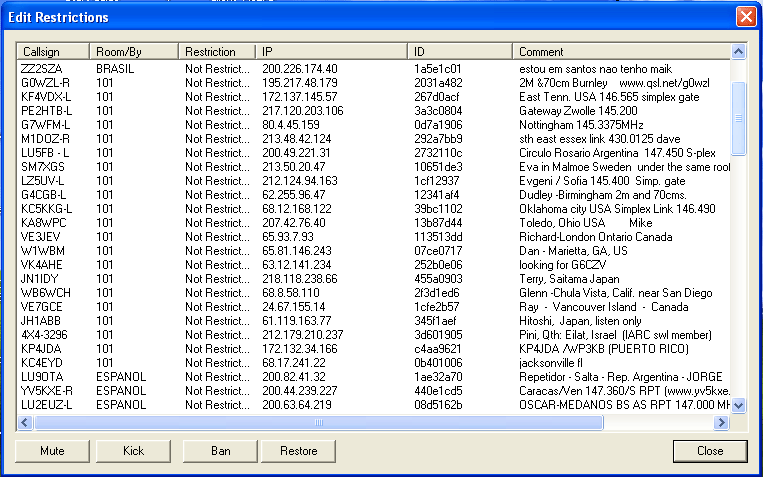Sort list by Callsign column header
The width and height of the screenshot is (763, 477).
point(53,51)
